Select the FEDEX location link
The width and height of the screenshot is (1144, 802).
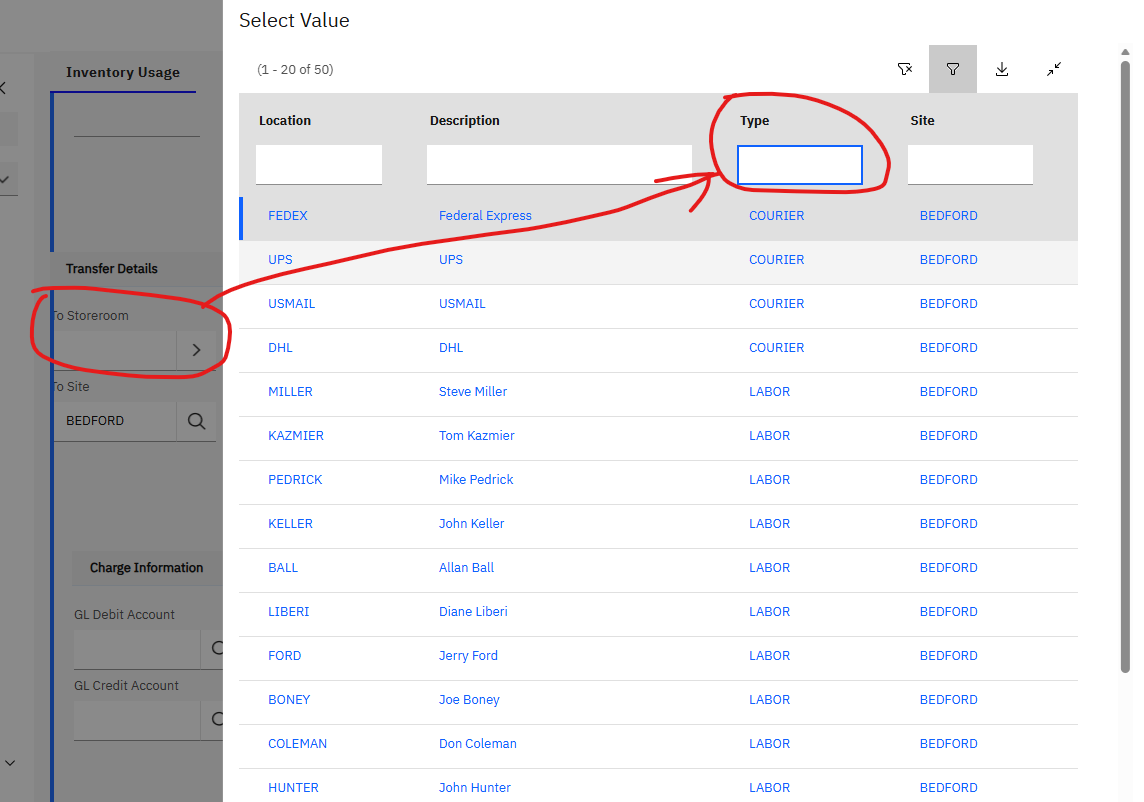288,216
